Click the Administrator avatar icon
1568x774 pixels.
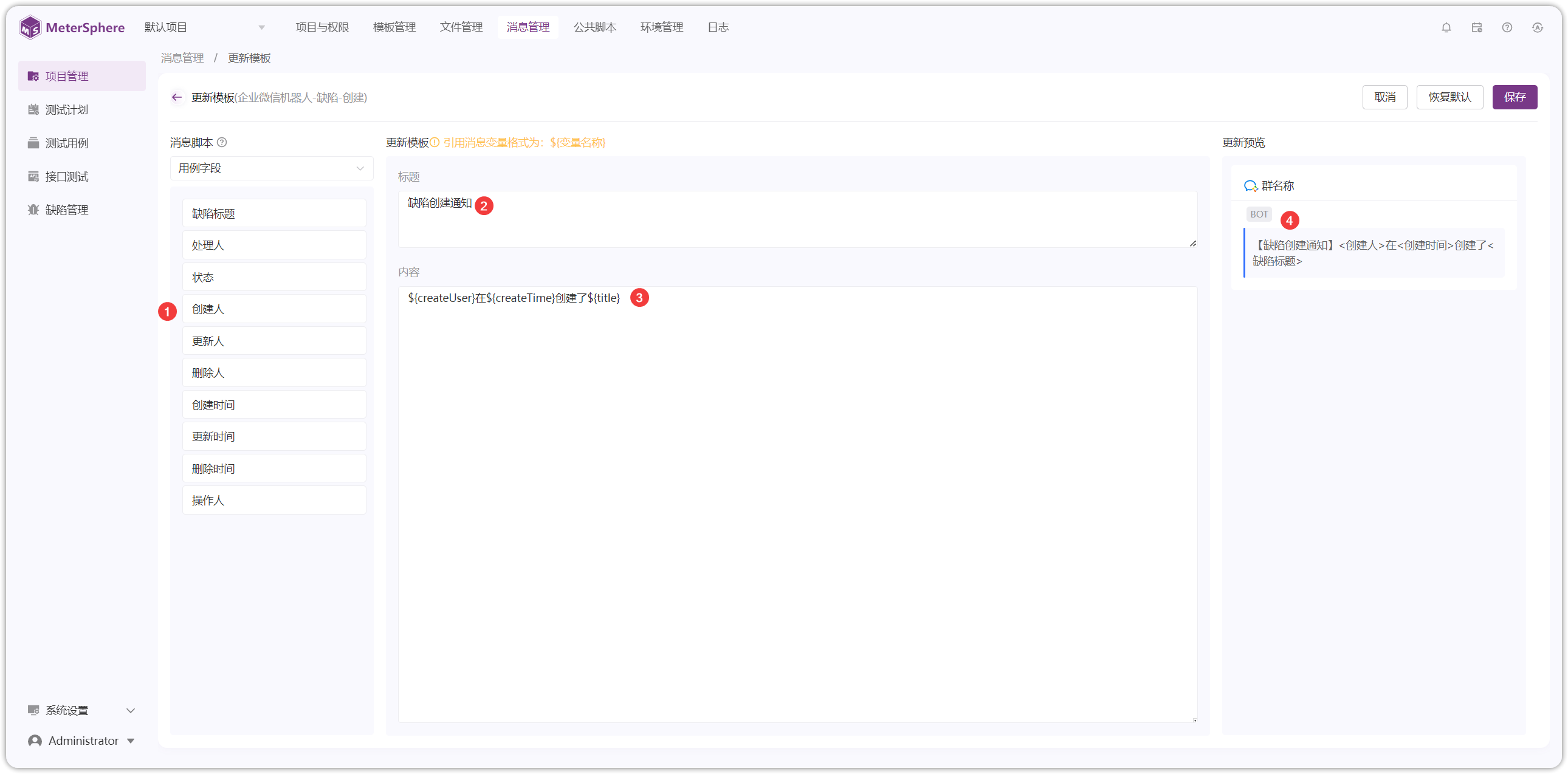(x=35, y=741)
